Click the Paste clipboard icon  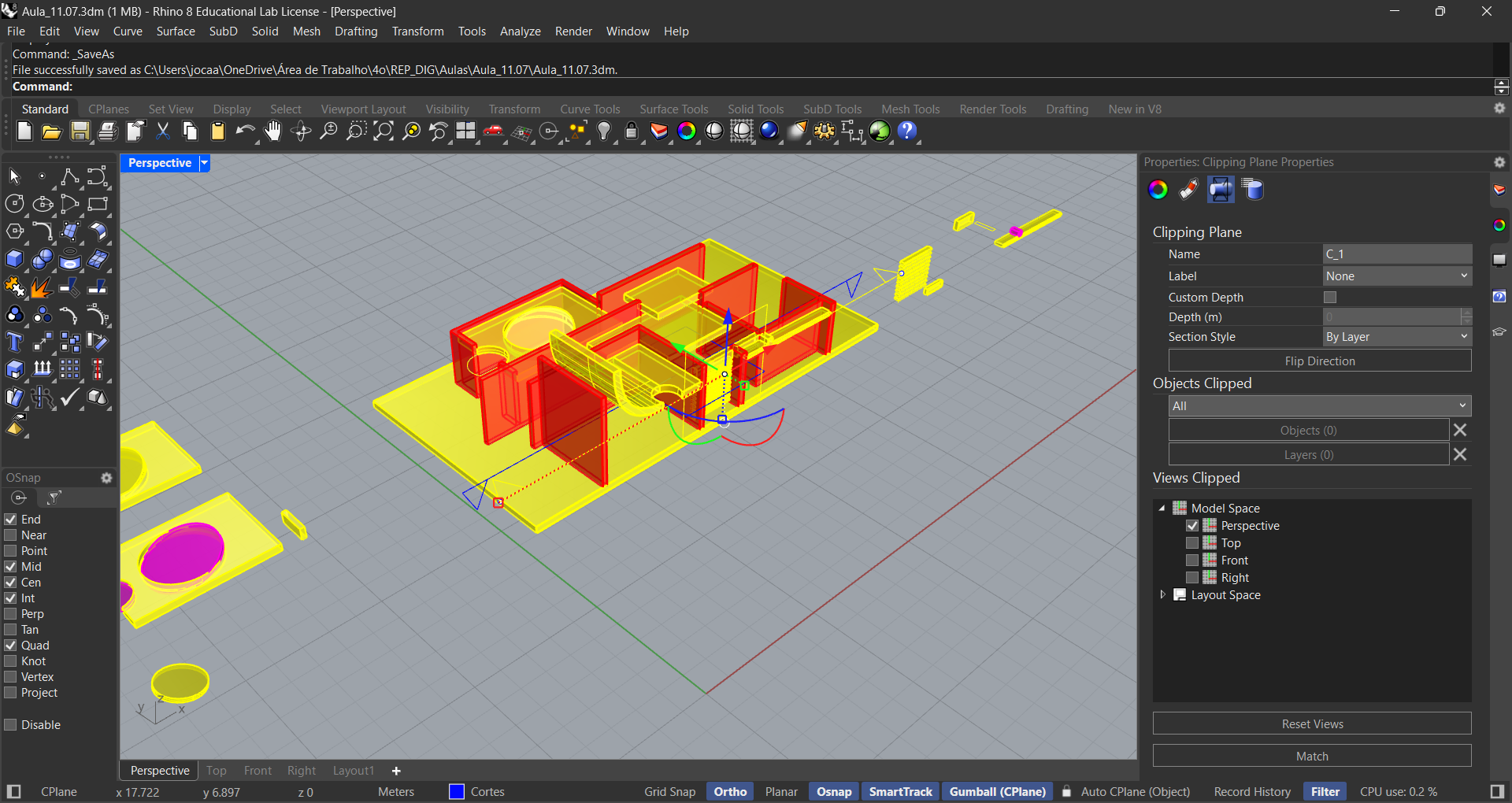218,131
